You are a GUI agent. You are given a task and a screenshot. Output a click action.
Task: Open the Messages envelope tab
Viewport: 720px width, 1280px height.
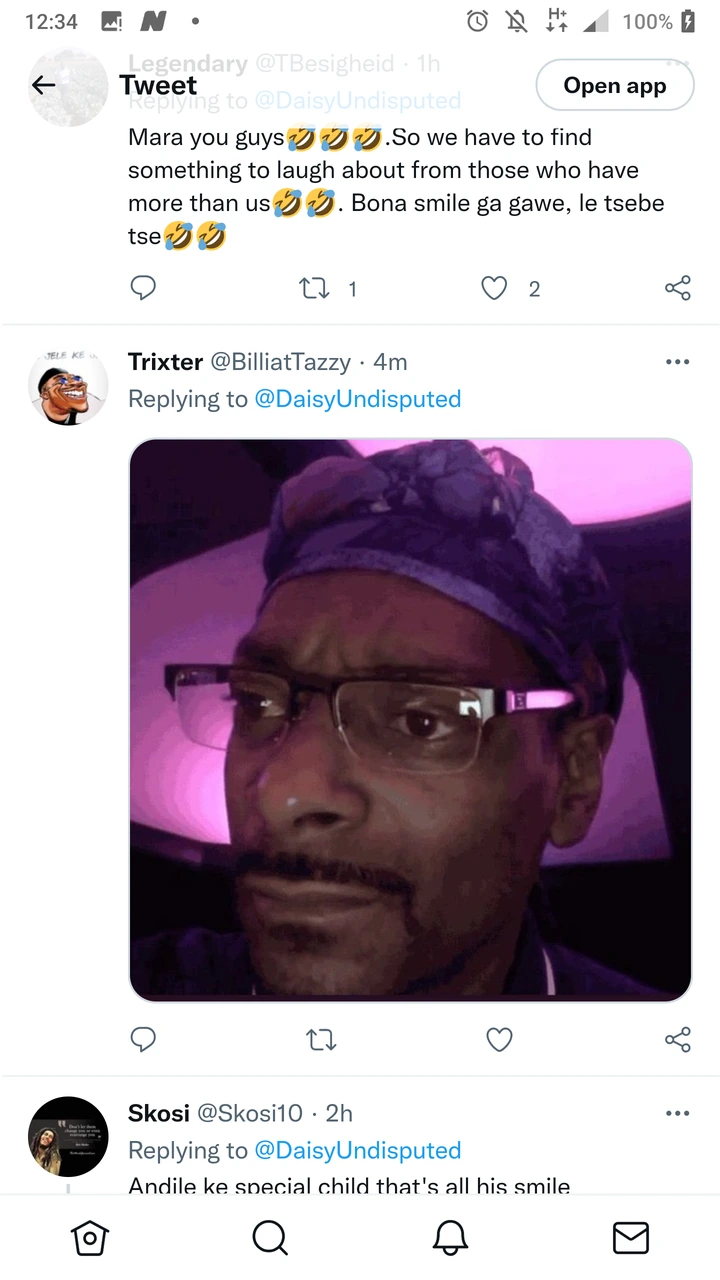[630, 1238]
